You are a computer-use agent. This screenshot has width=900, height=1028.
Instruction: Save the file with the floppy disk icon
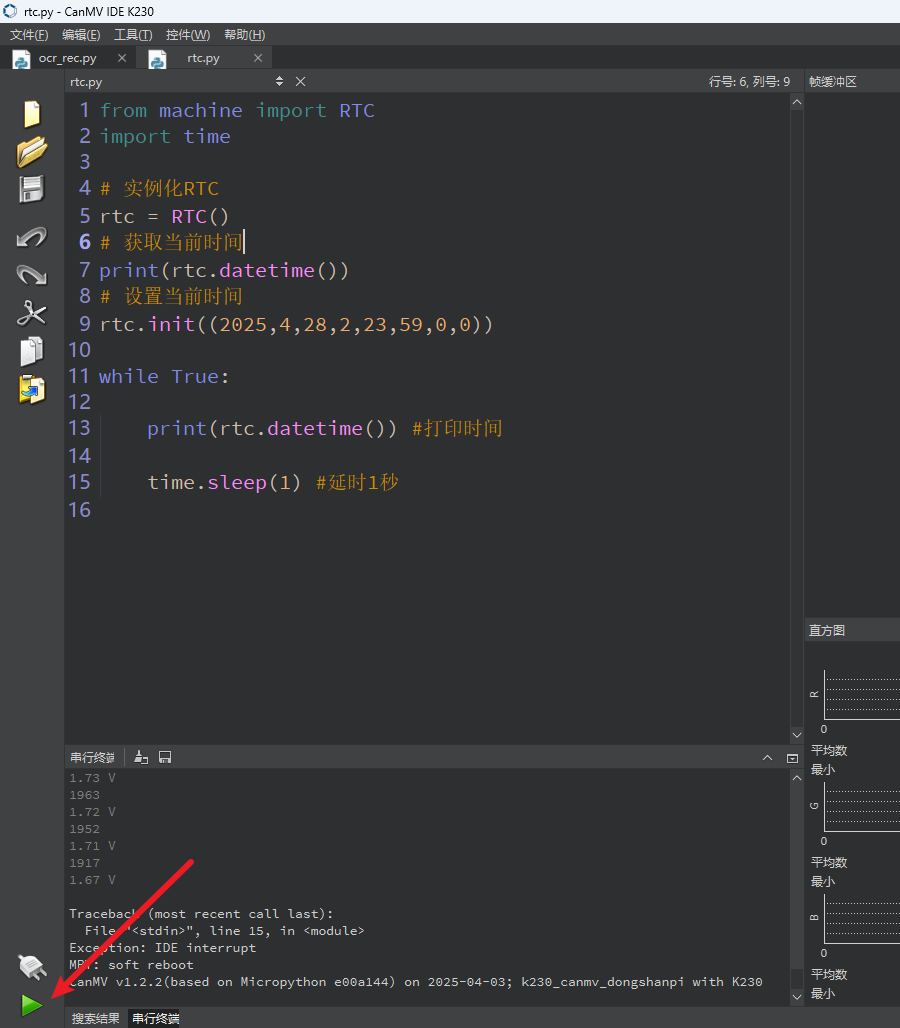(x=31, y=189)
